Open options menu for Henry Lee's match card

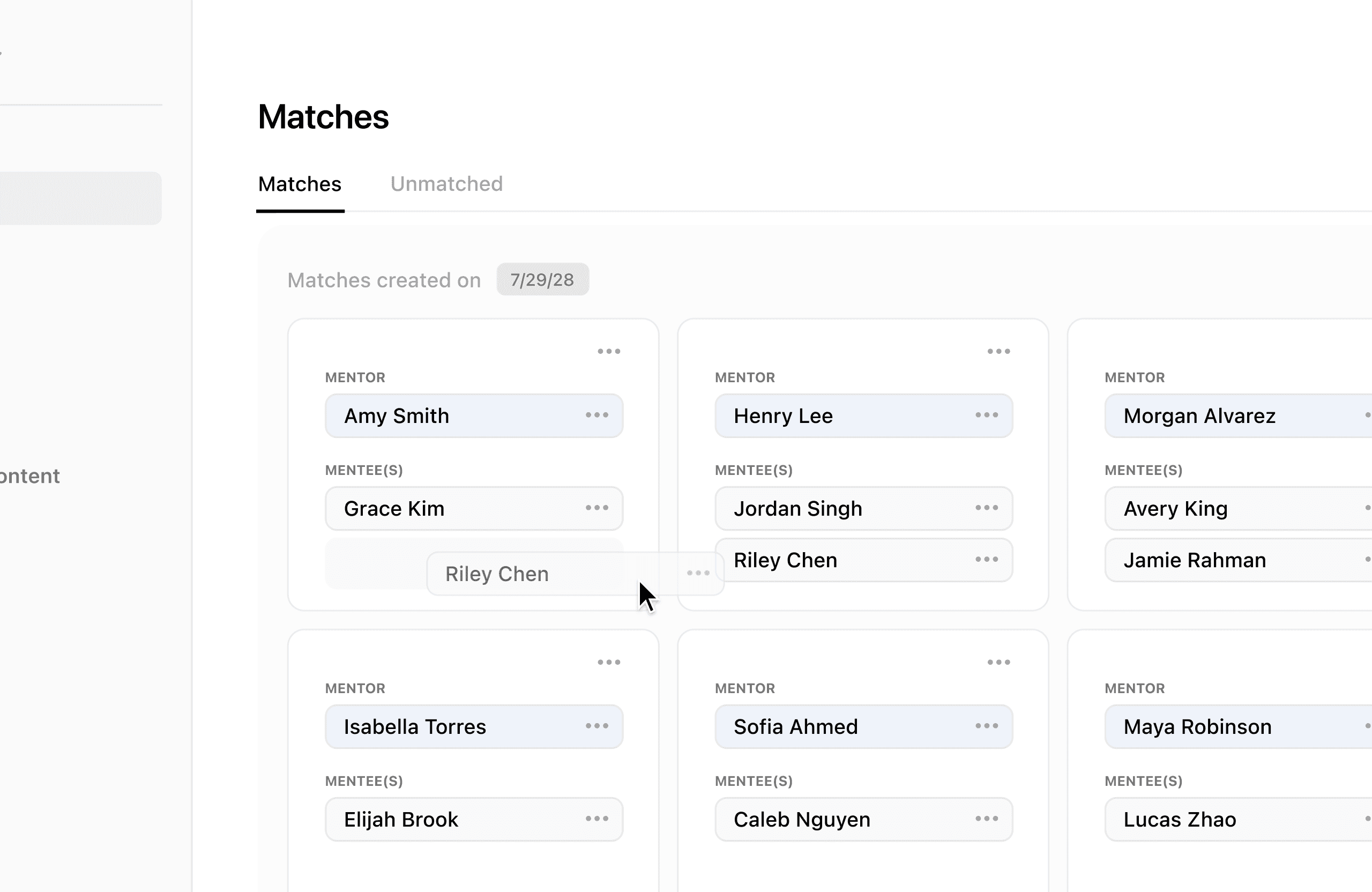point(998,351)
